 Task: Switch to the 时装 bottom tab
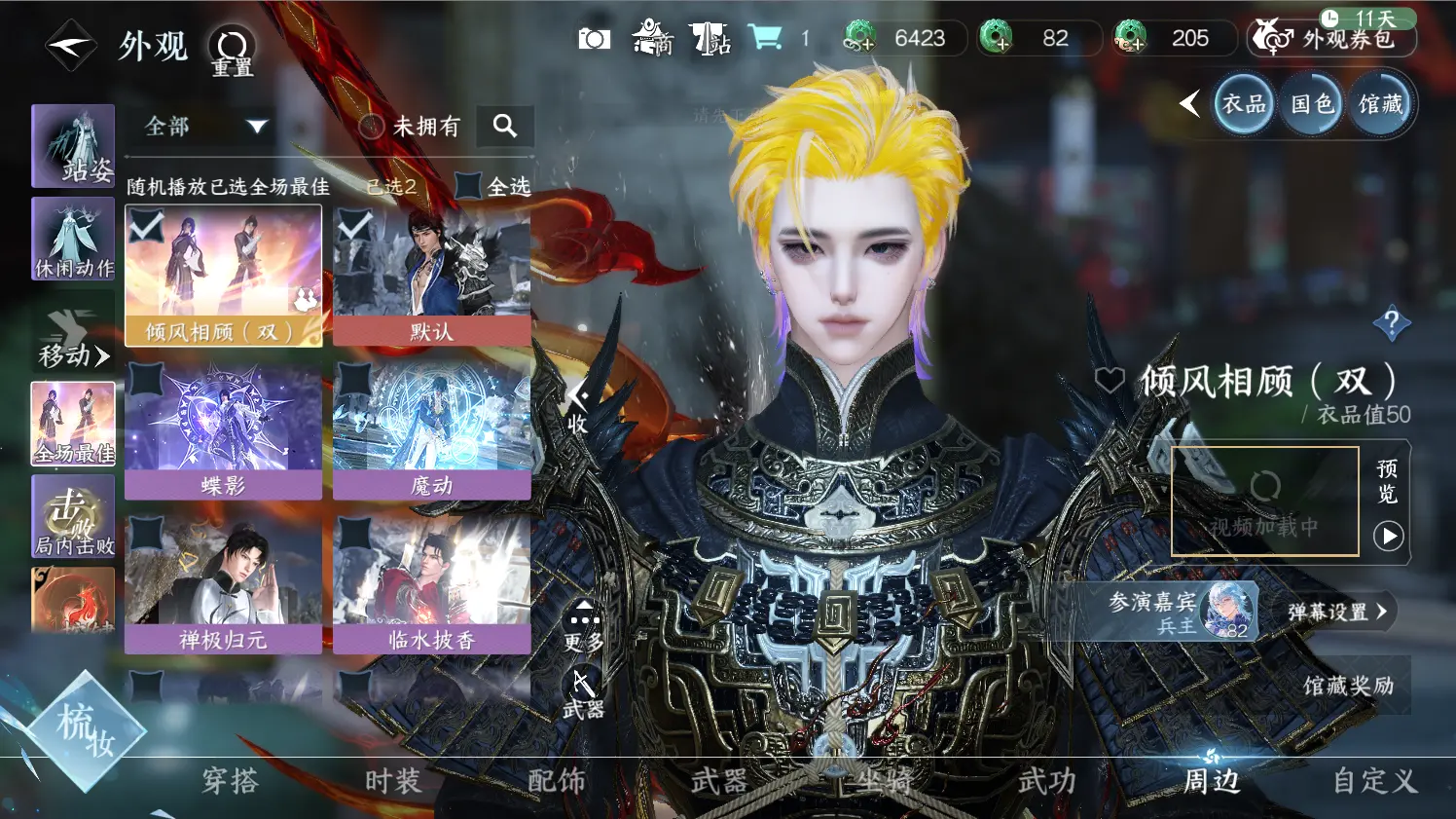point(393,781)
